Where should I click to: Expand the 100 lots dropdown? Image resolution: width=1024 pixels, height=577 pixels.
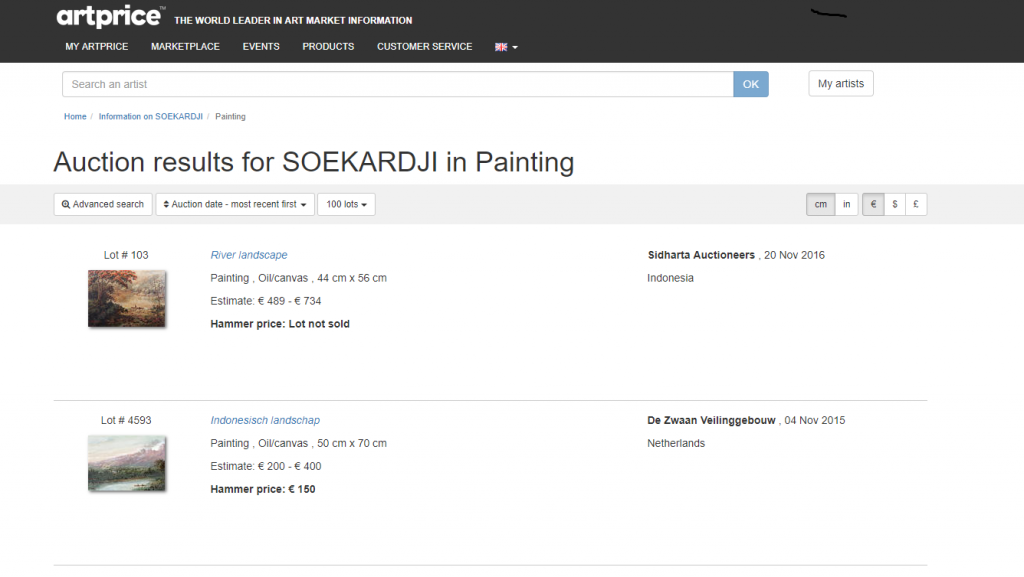(x=346, y=204)
